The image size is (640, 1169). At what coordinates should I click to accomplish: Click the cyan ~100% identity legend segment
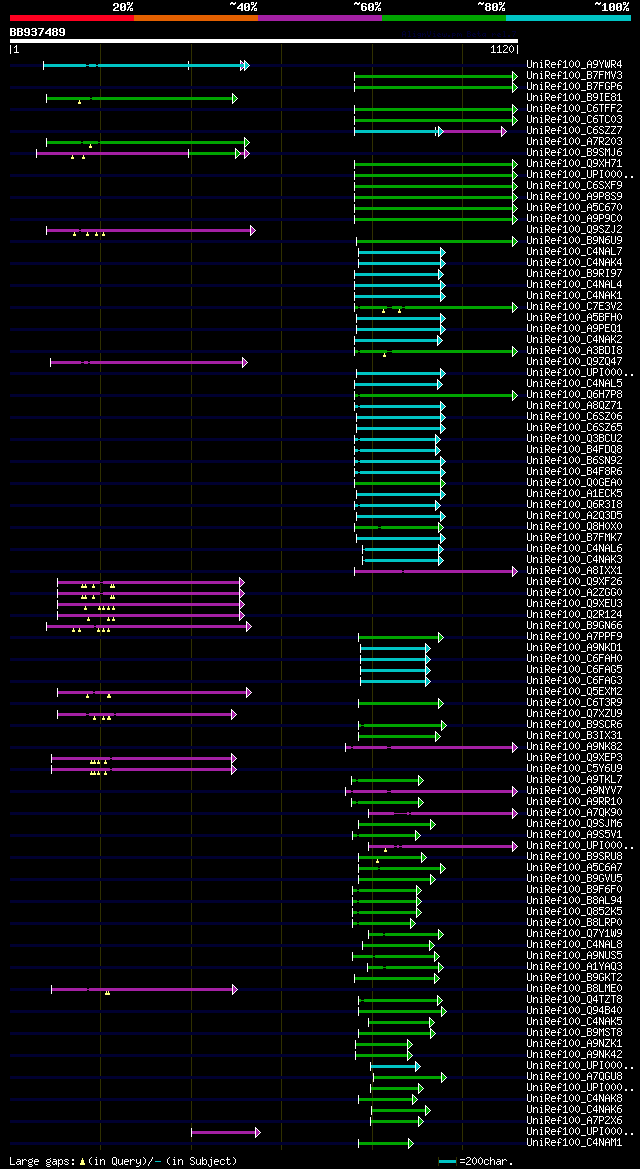568,17
